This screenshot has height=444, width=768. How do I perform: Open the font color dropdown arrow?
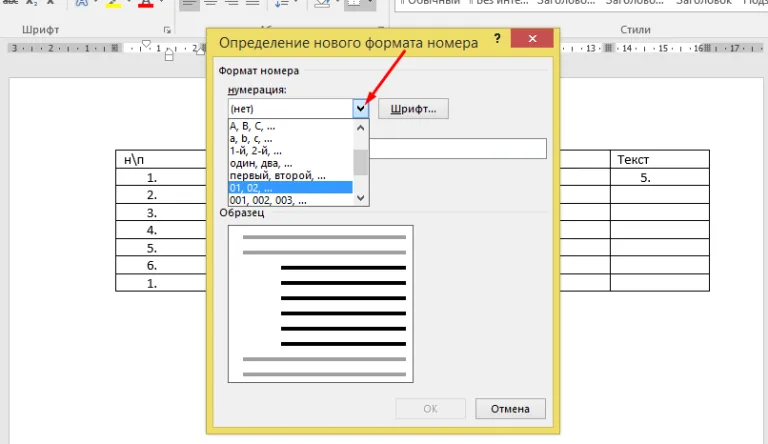[161, 3]
